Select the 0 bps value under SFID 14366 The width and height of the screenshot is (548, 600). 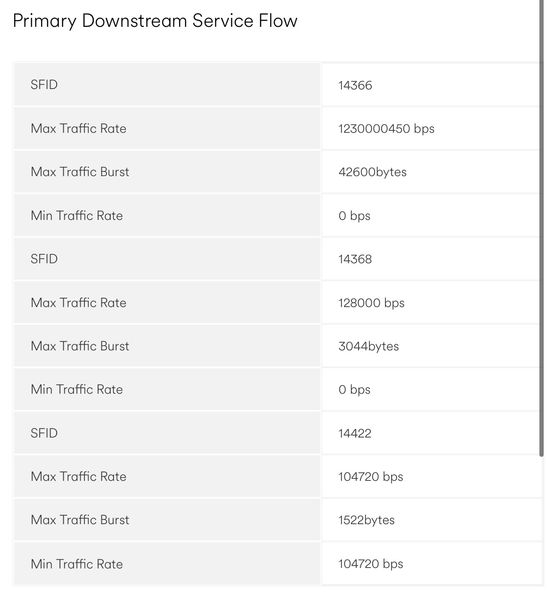coord(354,216)
